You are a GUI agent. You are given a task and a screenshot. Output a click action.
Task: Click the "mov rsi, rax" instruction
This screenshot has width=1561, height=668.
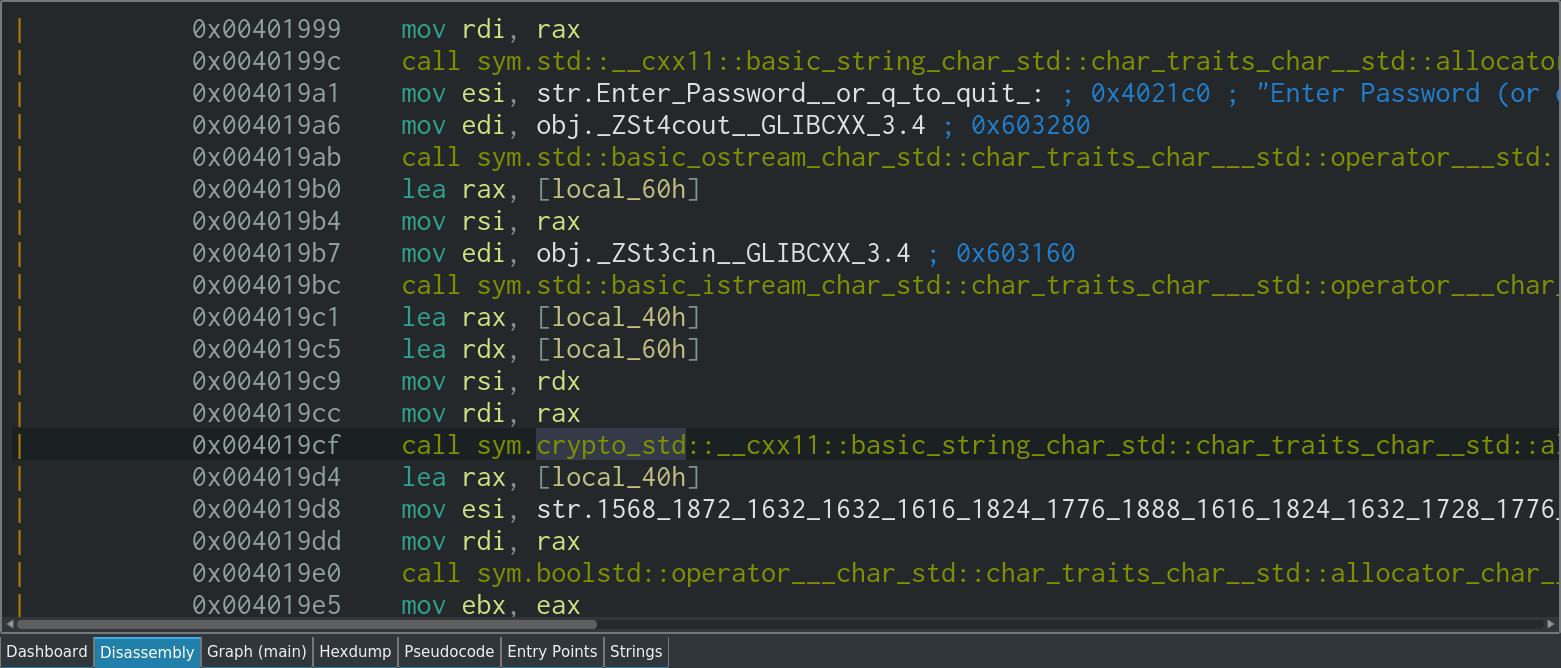491,222
